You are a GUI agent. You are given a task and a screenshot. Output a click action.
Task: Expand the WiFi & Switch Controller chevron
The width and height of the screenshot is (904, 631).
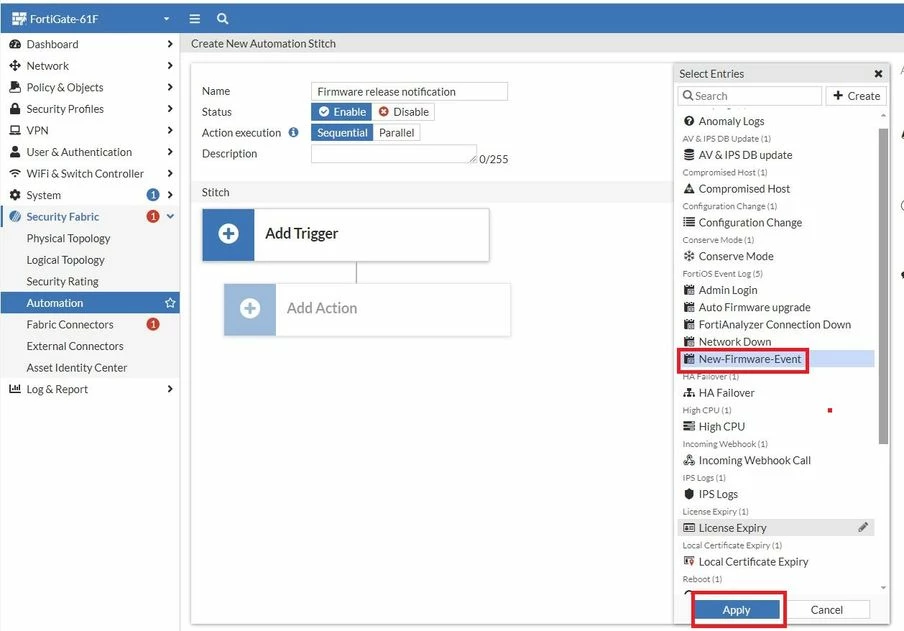170,173
